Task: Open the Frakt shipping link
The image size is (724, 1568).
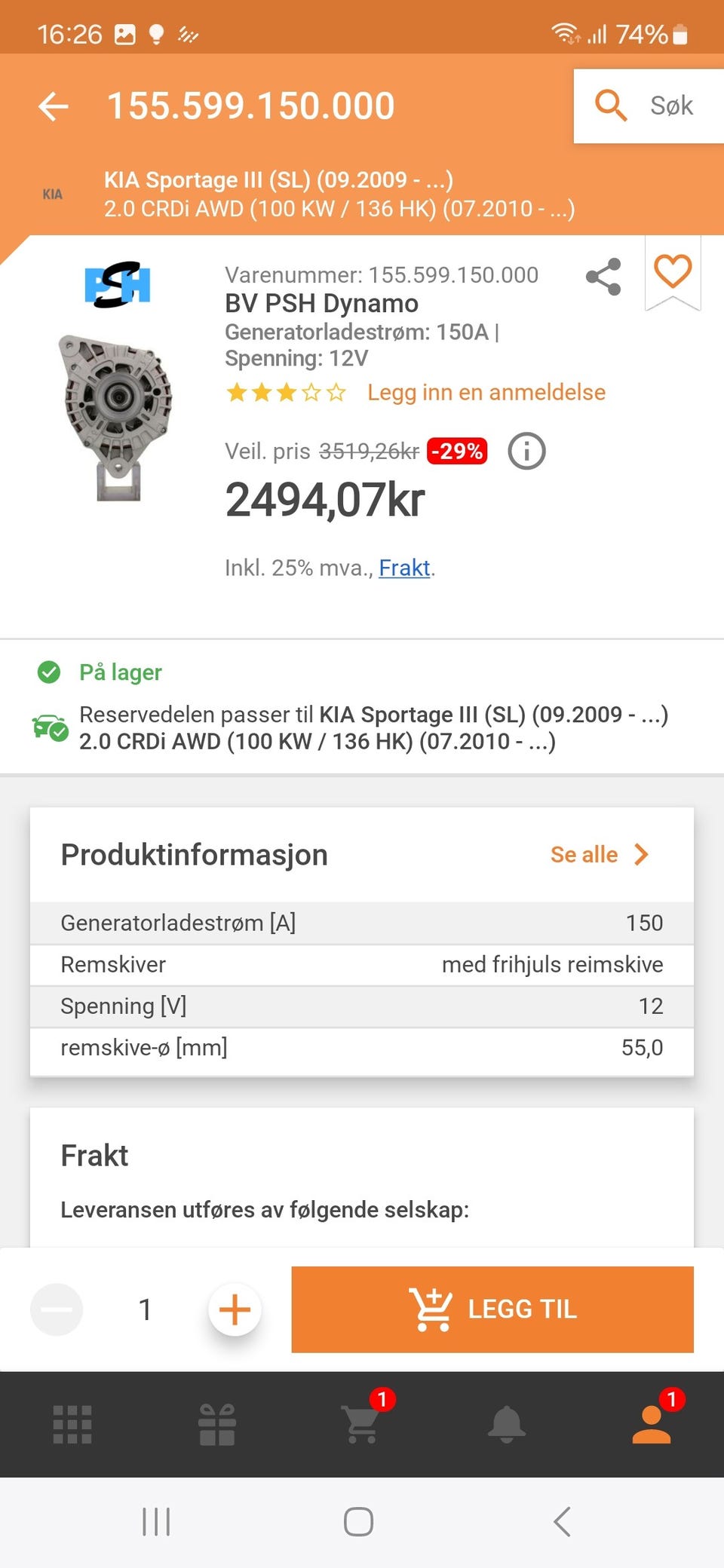Action: coord(404,568)
